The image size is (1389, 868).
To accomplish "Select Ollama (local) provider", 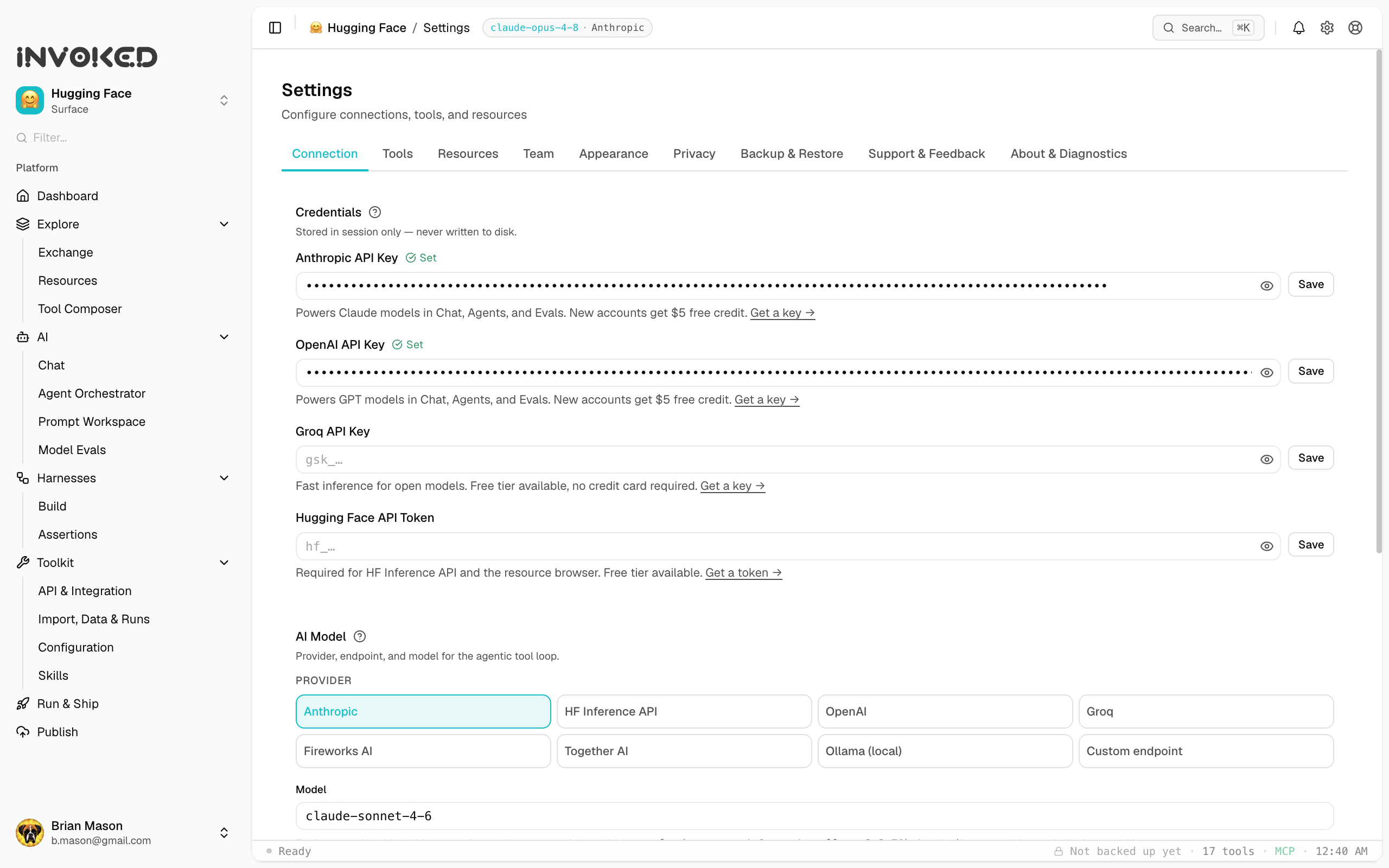I will click(945, 751).
